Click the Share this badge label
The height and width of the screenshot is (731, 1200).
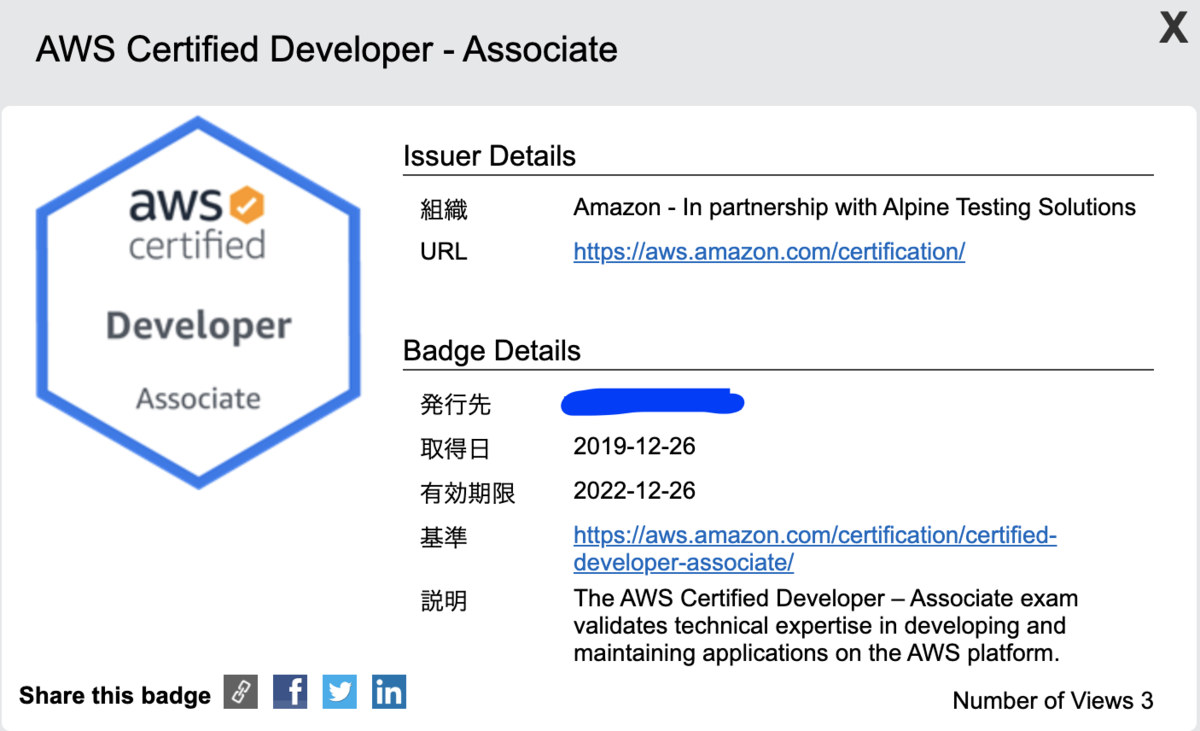(x=115, y=696)
